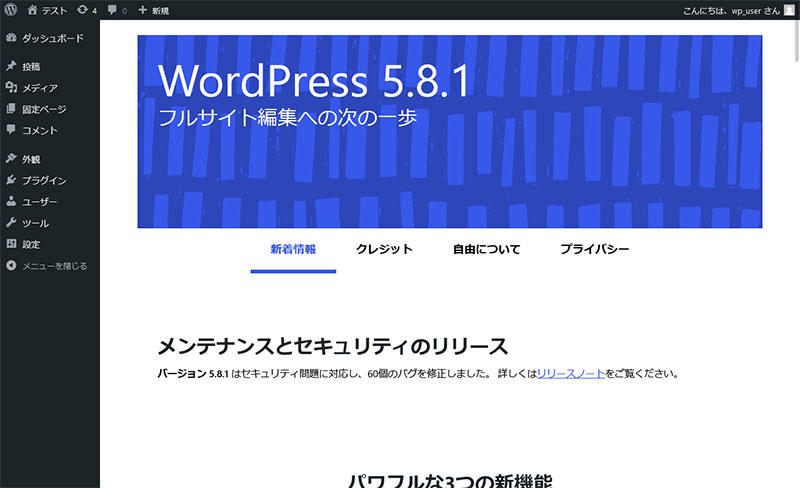Click the ユーザー person icon
Image resolution: width=800 pixels, height=488 pixels.
click(11, 201)
